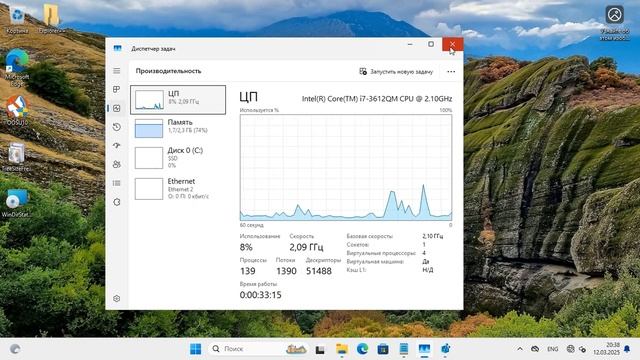
Task: Open the Startup apps sidebar icon
Action: point(117,145)
